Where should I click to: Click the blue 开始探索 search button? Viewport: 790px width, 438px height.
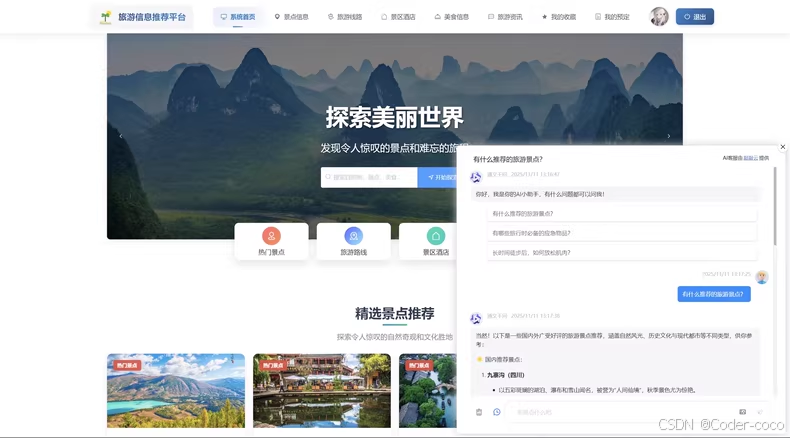[437, 177]
